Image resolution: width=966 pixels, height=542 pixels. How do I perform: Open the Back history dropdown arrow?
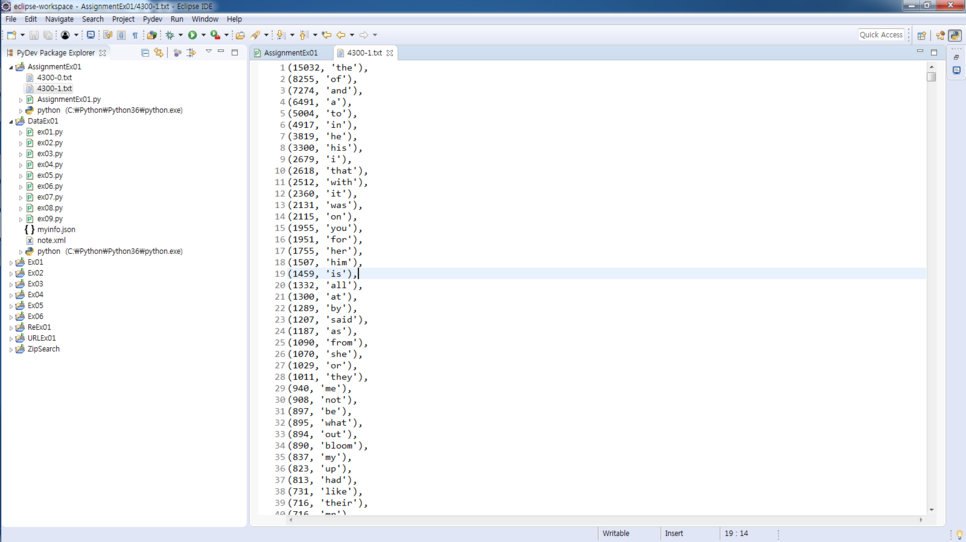352,35
